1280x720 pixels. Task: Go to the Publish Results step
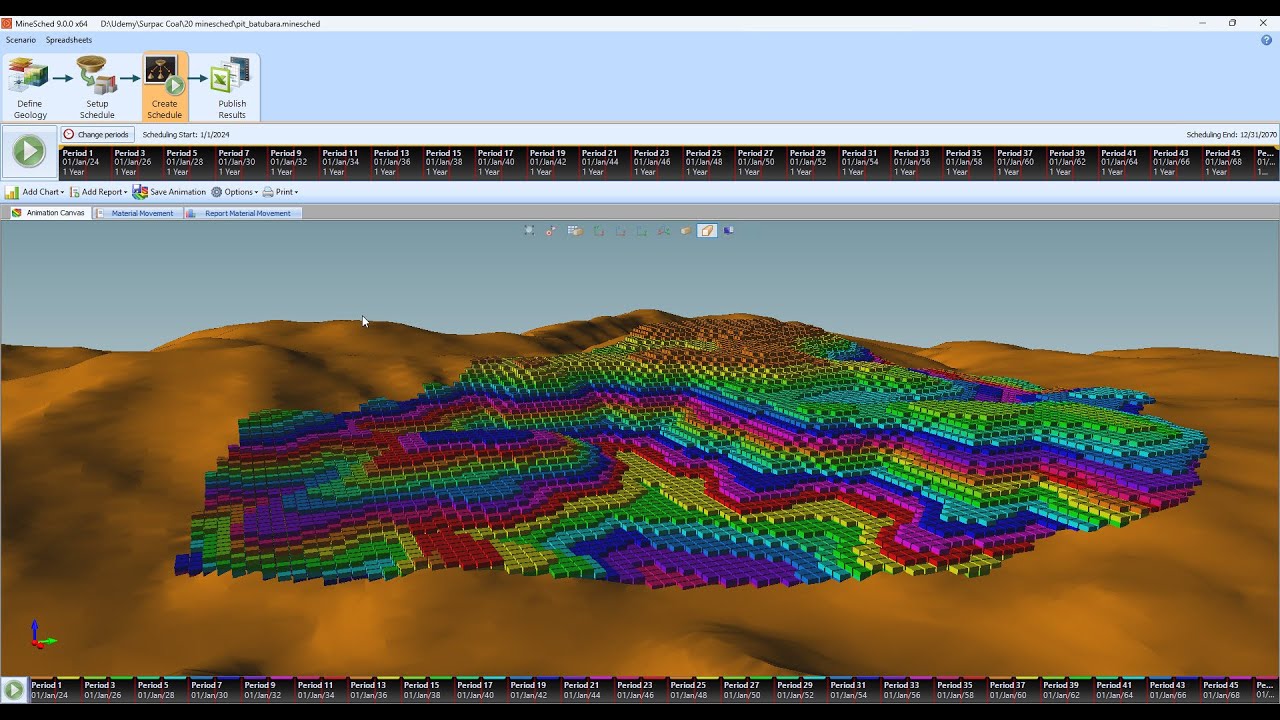tap(232, 88)
